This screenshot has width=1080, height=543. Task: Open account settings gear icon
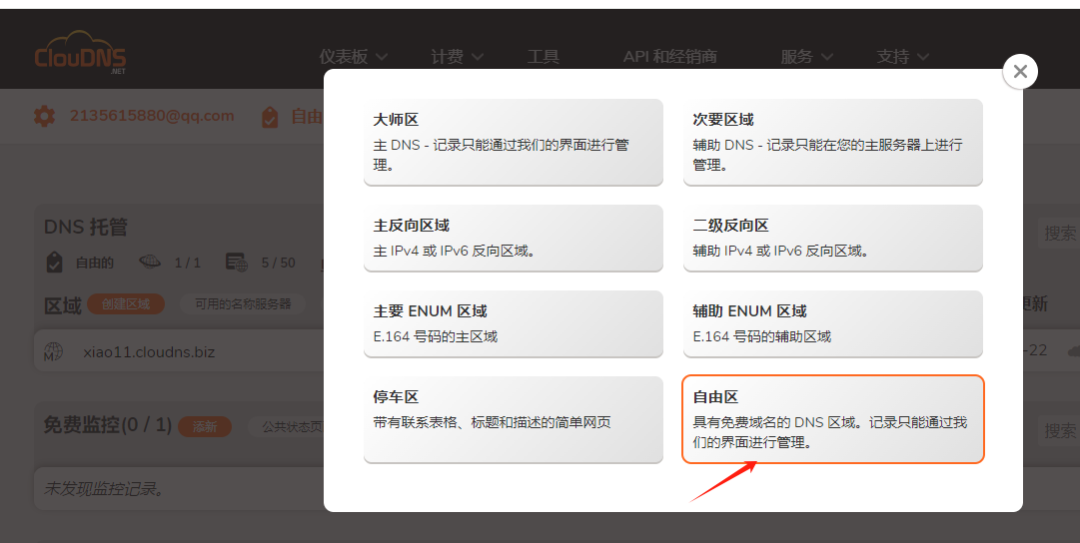(x=44, y=116)
